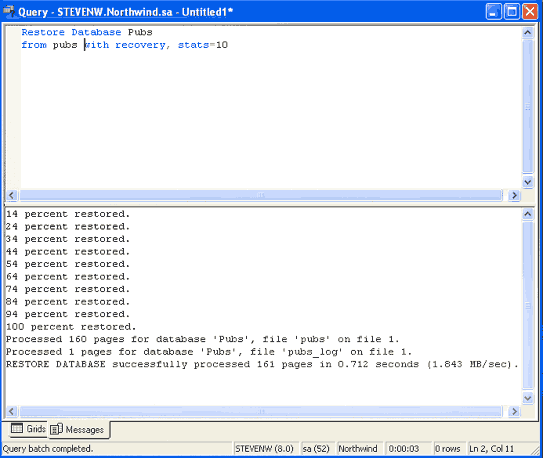Click the messages pane scroll down arrow

pos(527,398)
